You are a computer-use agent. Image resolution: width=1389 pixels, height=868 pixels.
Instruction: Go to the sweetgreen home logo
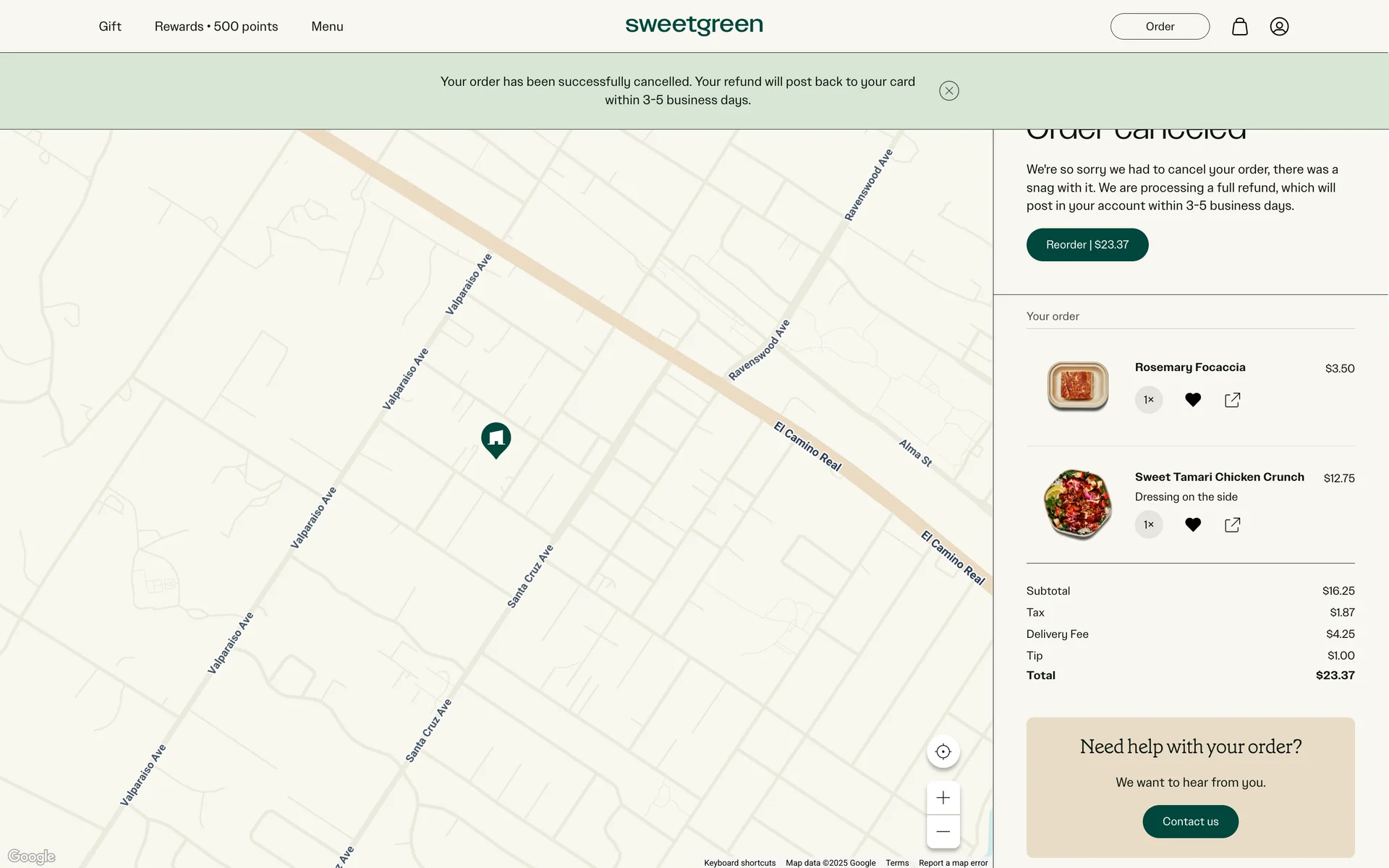(x=694, y=25)
